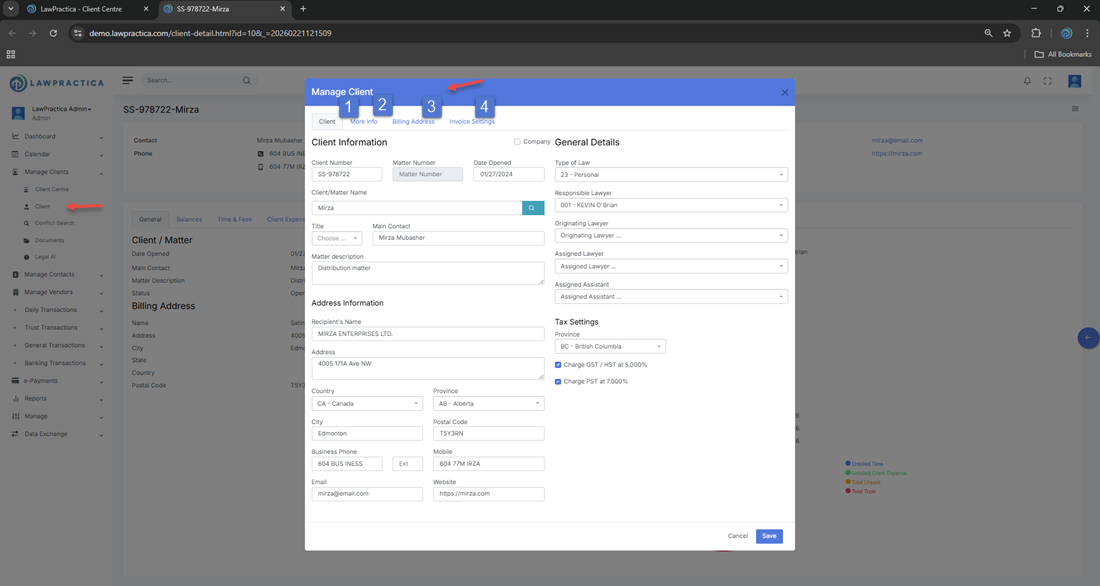The image size is (1100, 586).
Task: Switch to the Billing Address tab
Action: pos(413,122)
